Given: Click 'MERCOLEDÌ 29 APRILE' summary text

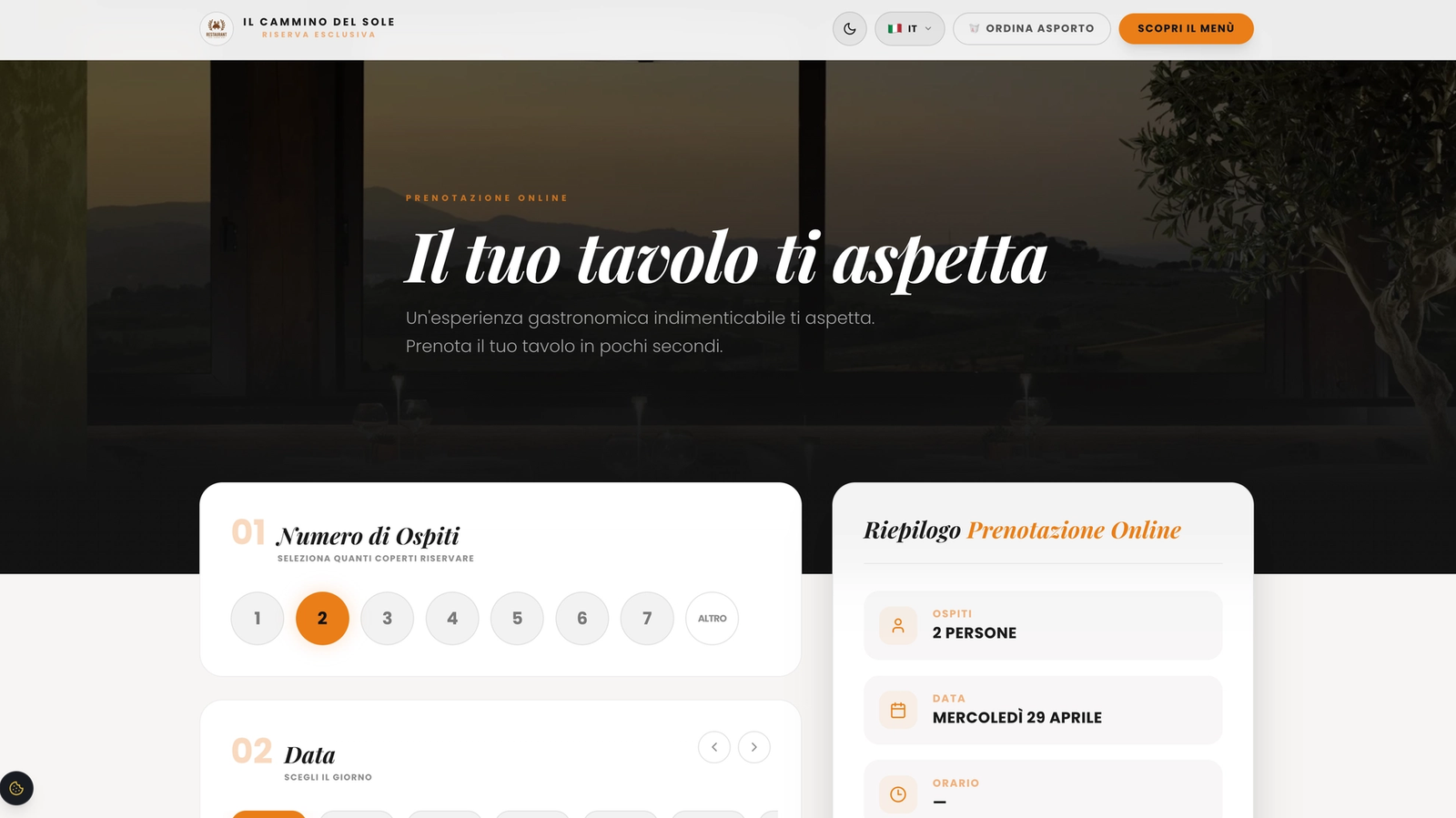Looking at the screenshot, I should click(x=1017, y=718).
